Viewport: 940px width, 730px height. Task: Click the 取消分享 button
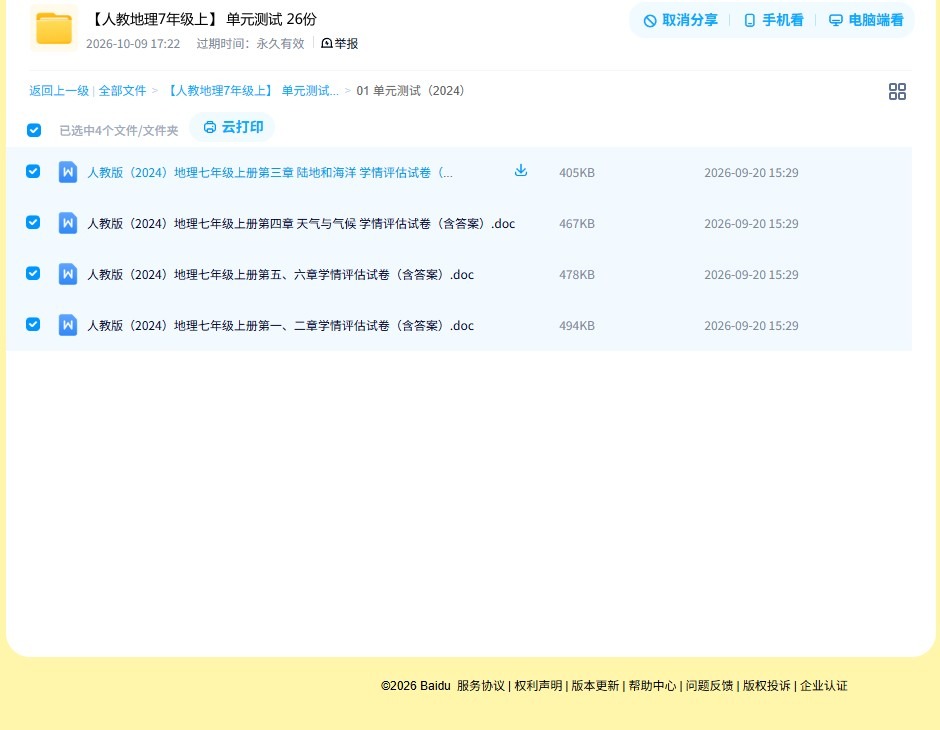coord(680,20)
